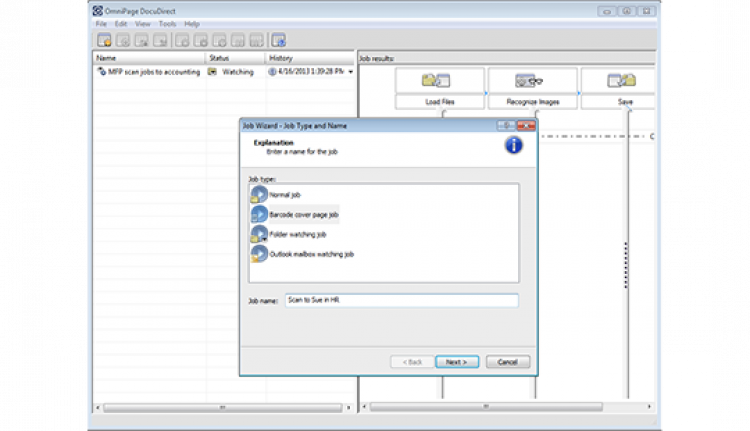Screen dimensions: 750x431
Task: Click the toolbar icon with blue help badge
Action: point(278,41)
